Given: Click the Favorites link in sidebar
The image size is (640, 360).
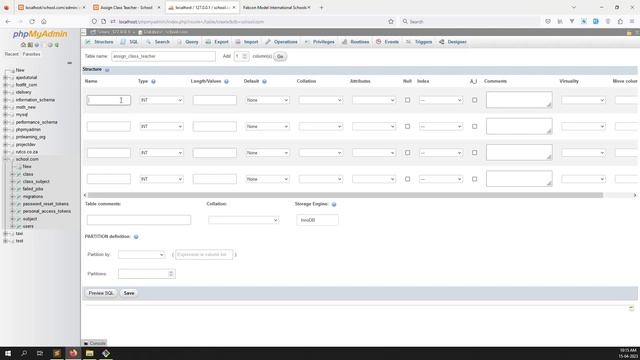Looking at the screenshot, I should coord(31,54).
